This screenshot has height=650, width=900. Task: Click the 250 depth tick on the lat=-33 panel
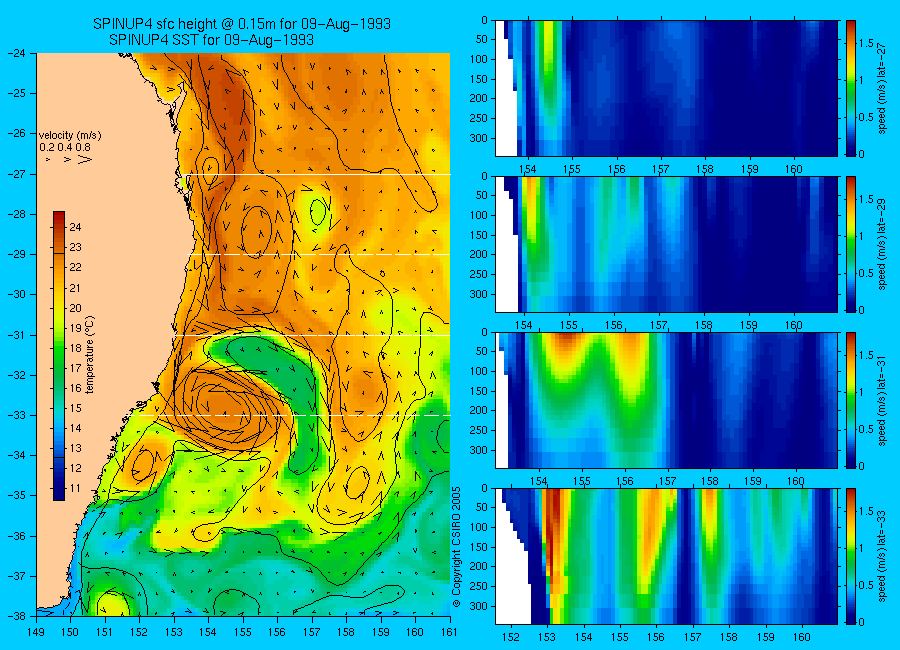coord(479,586)
